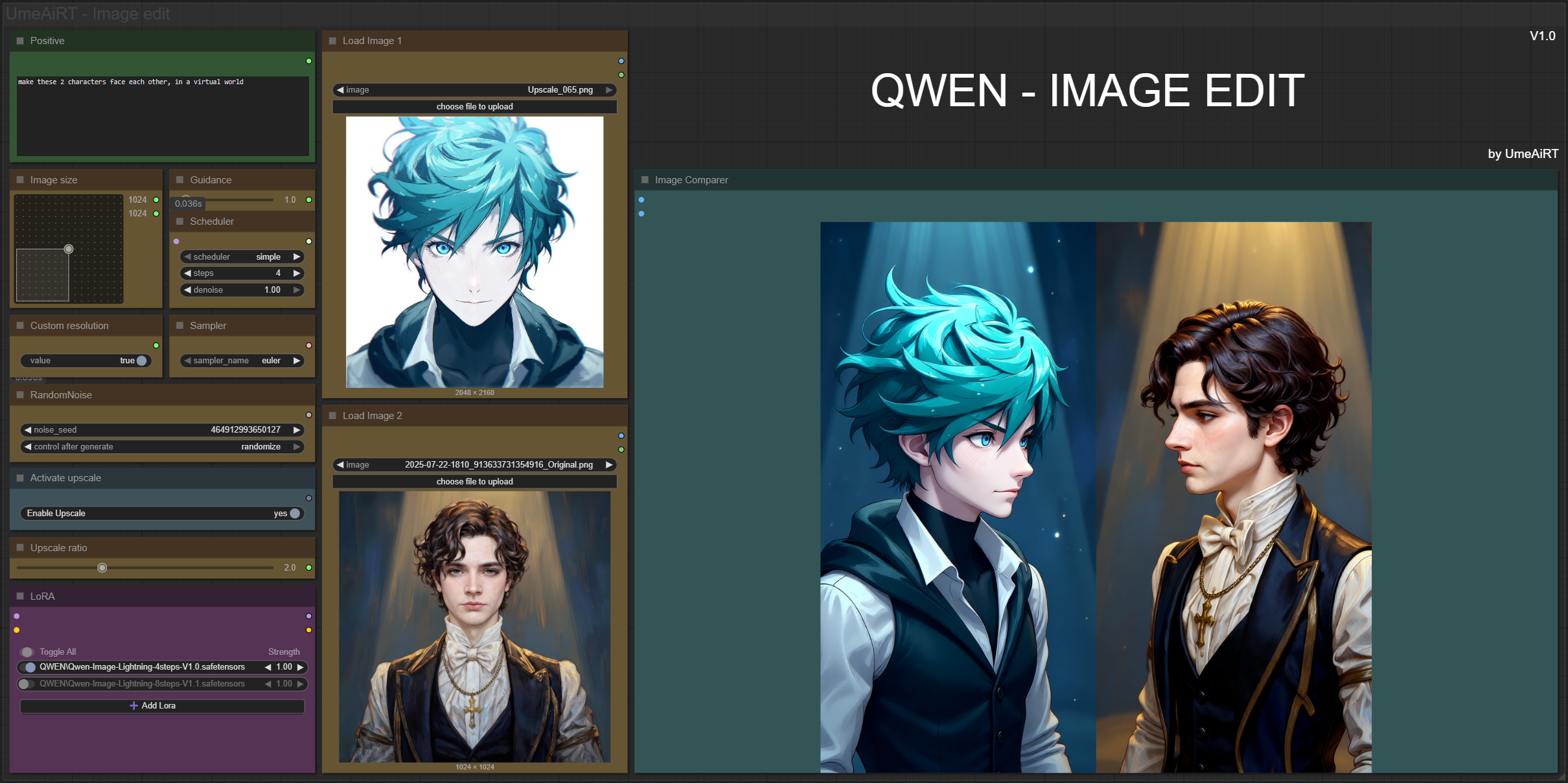Decrease 4steps LoRA strength arrow
This screenshot has height=783, width=1568.
pos(268,667)
